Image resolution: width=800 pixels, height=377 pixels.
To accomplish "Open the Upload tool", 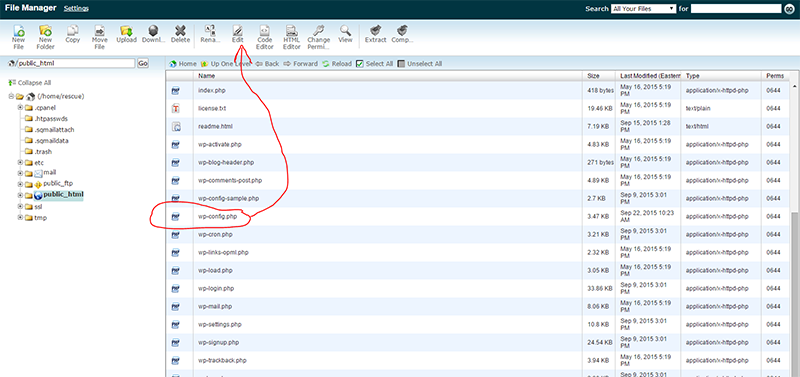I will 126,31.
